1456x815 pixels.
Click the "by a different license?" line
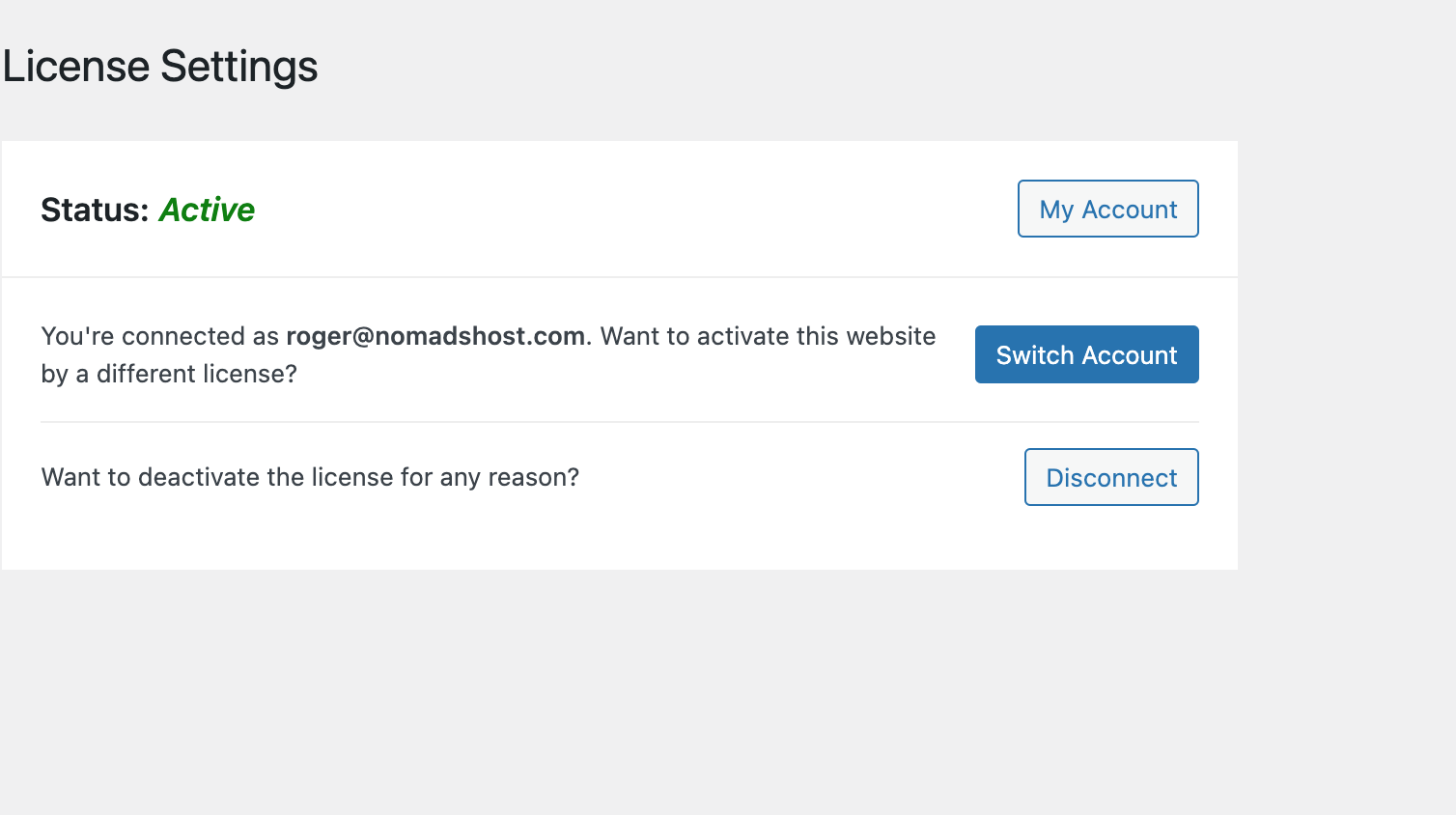click(169, 374)
